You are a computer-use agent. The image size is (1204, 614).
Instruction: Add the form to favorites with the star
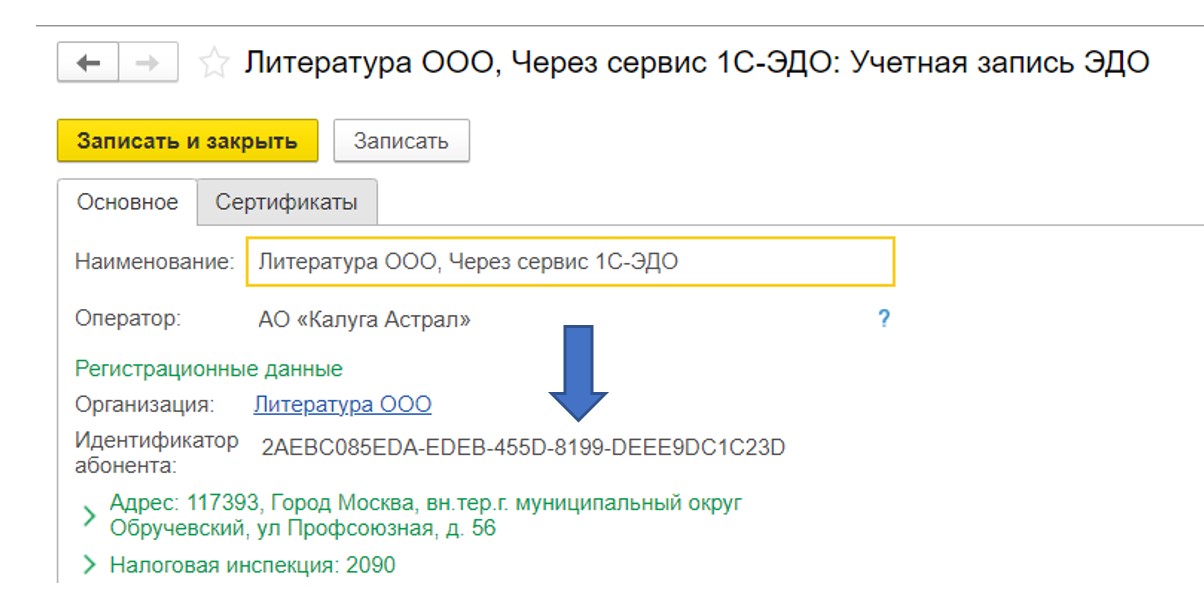point(212,63)
